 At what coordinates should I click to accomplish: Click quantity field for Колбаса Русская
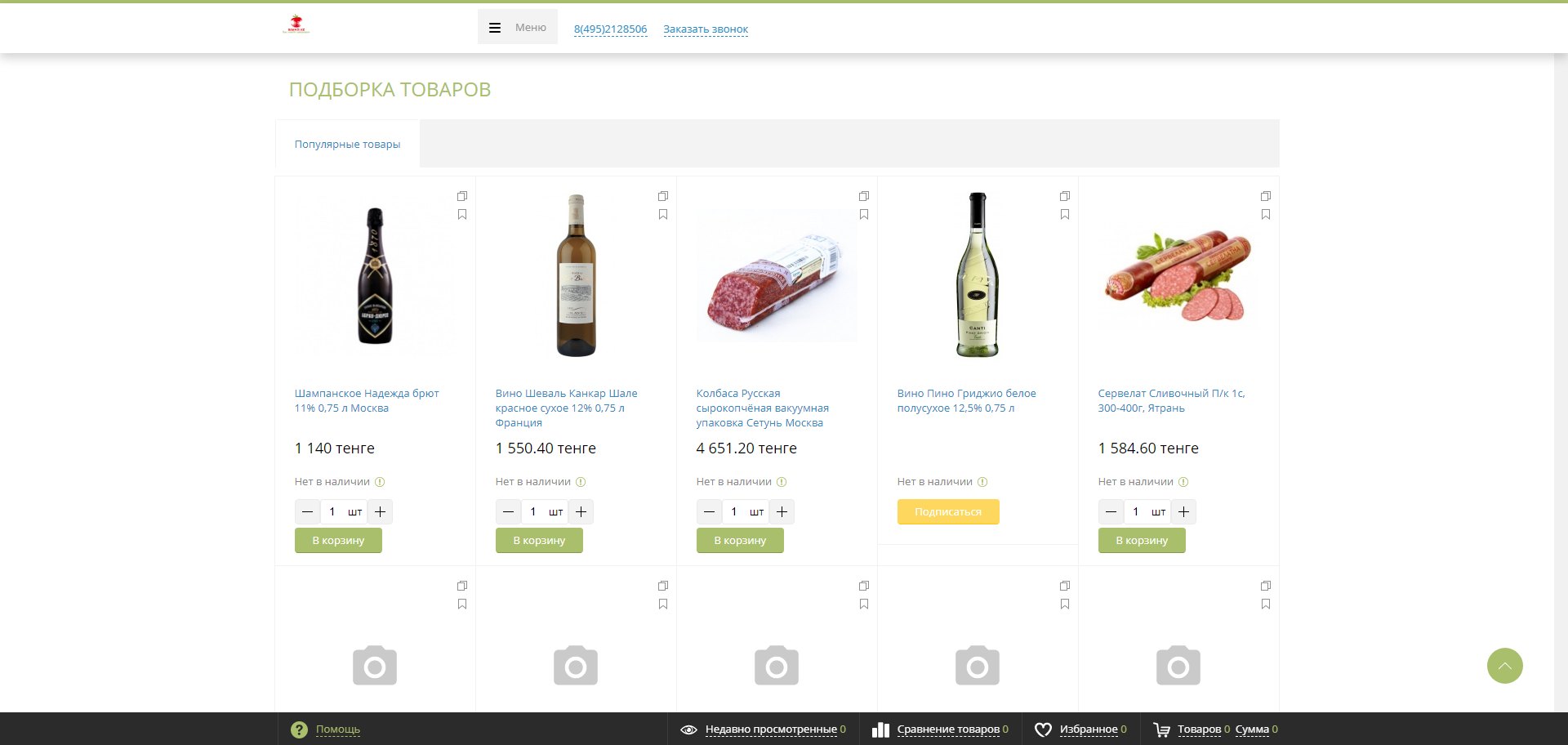click(x=734, y=512)
